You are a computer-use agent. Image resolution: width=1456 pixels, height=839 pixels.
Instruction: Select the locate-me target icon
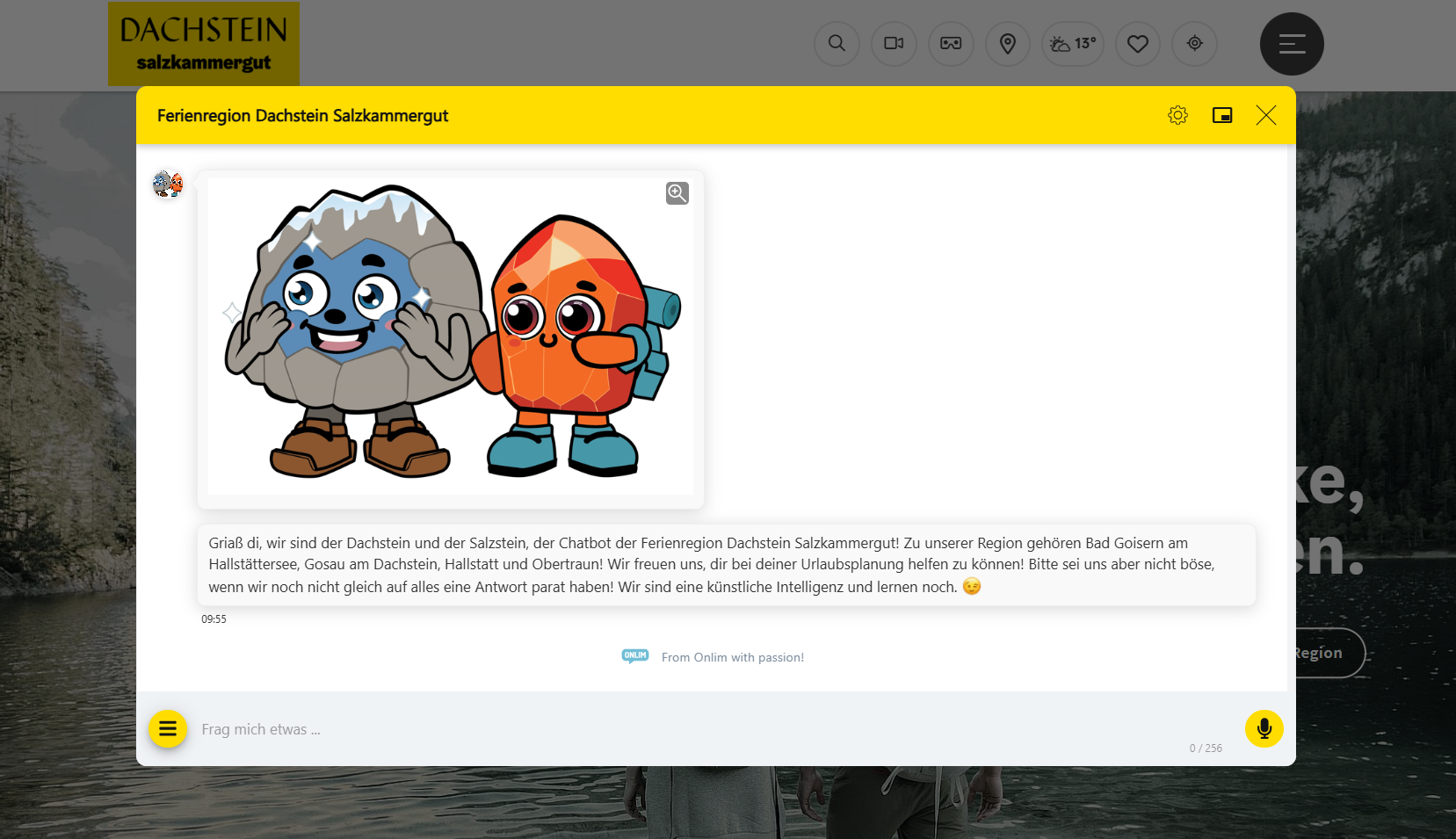(1194, 44)
